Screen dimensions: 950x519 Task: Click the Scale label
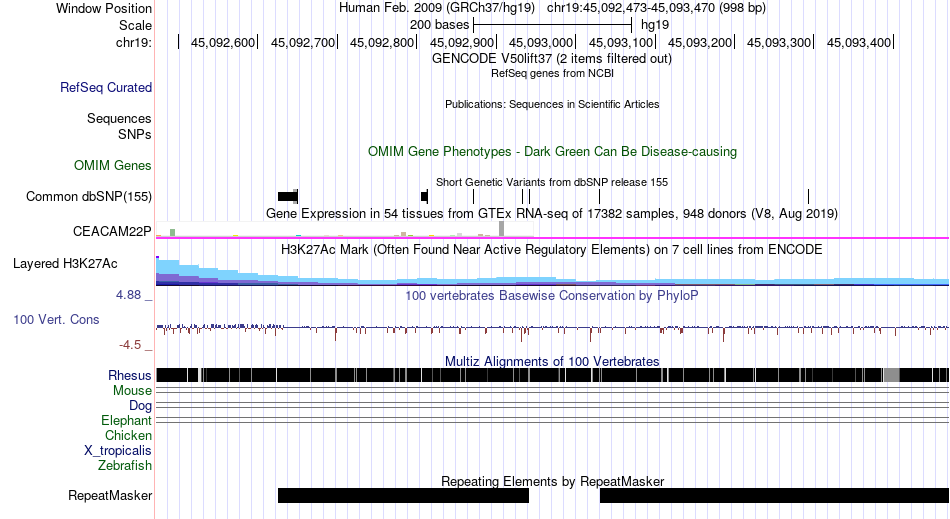coord(135,25)
